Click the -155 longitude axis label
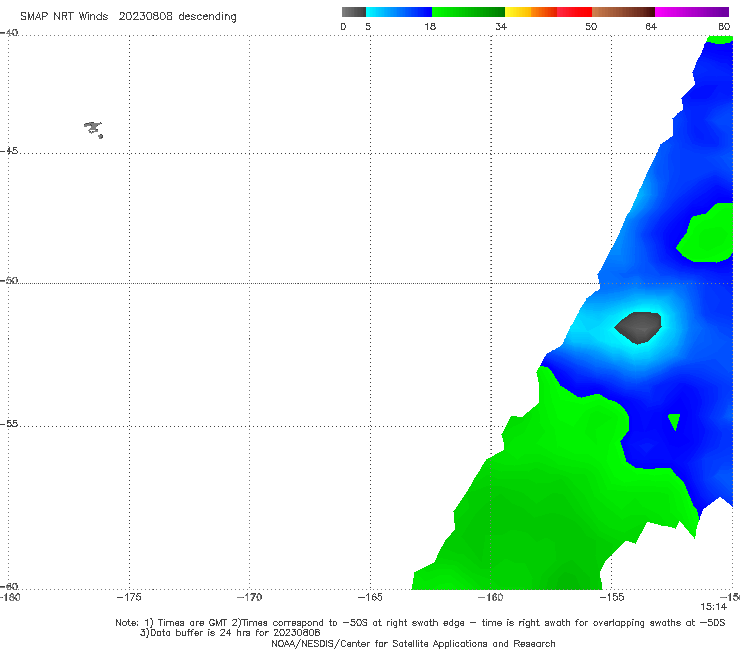 click(612, 597)
